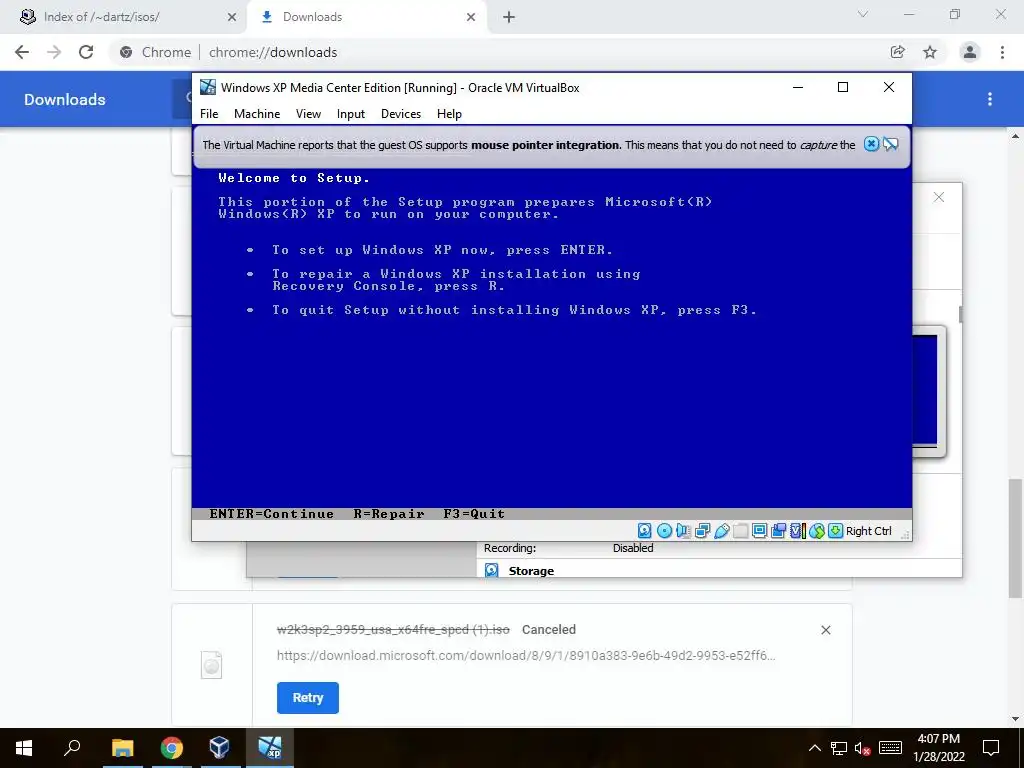The image size is (1024, 768).
Task: Share this page from Chrome toolbar
Action: [x=898, y=52]
